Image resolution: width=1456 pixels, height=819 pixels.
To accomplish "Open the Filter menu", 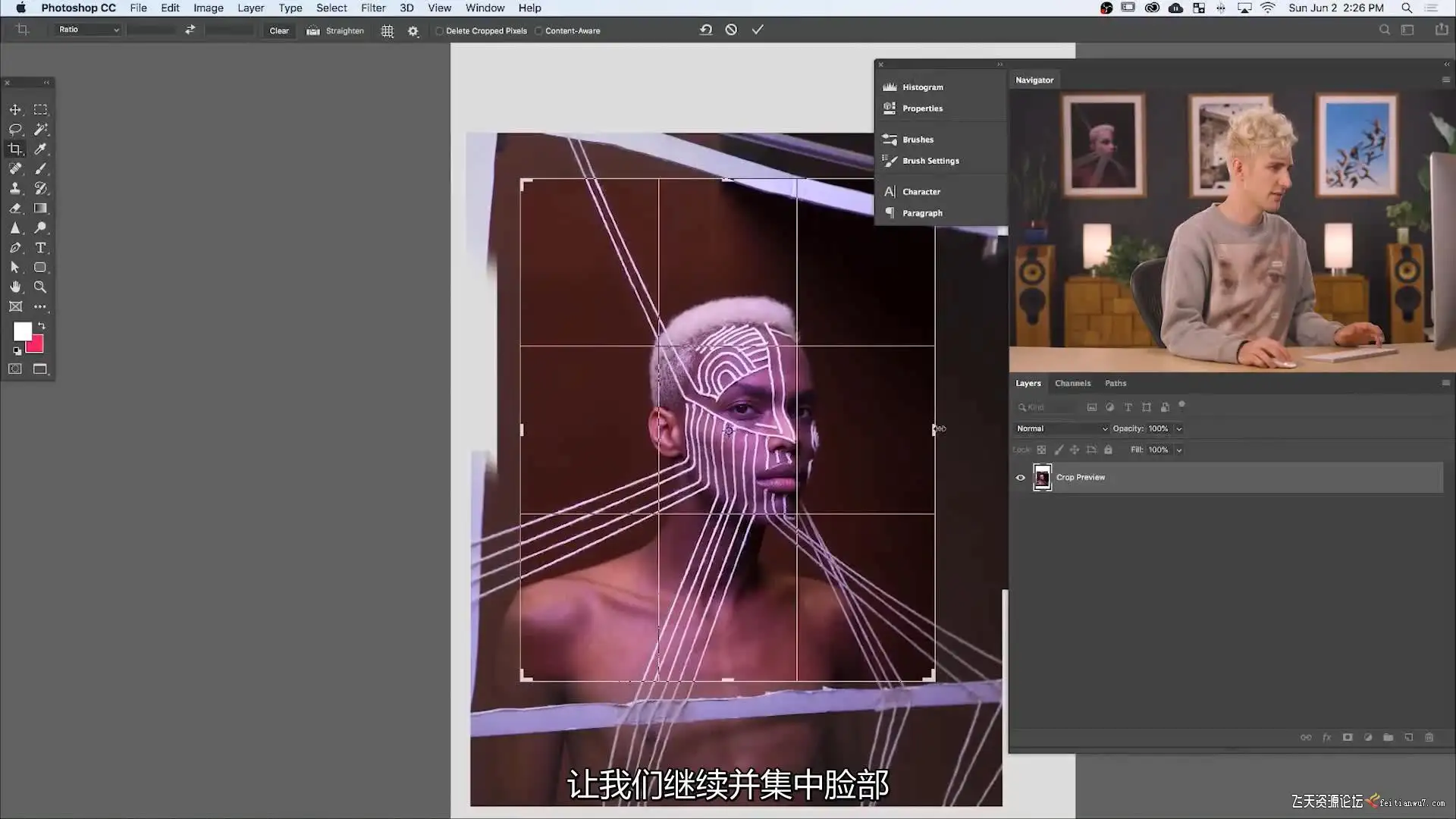I will 373,8.
